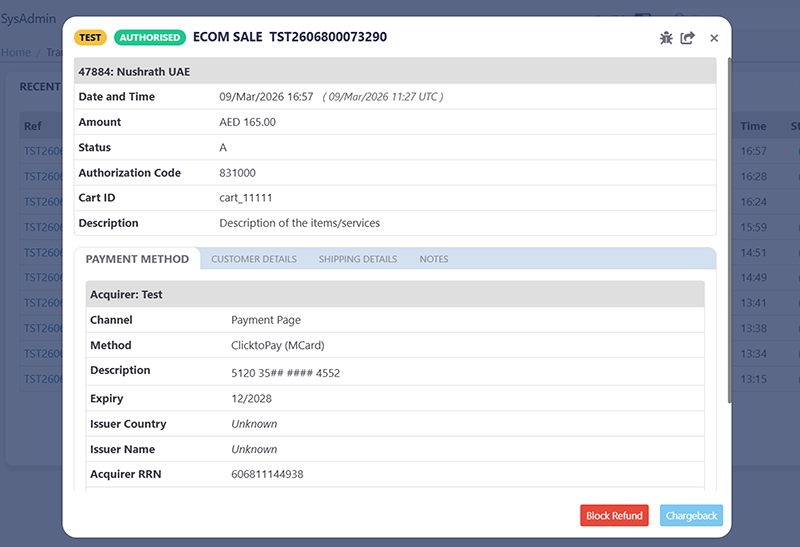Click the Chargeback button
Viewport: 800px width, 547px height.
[691, 516]
